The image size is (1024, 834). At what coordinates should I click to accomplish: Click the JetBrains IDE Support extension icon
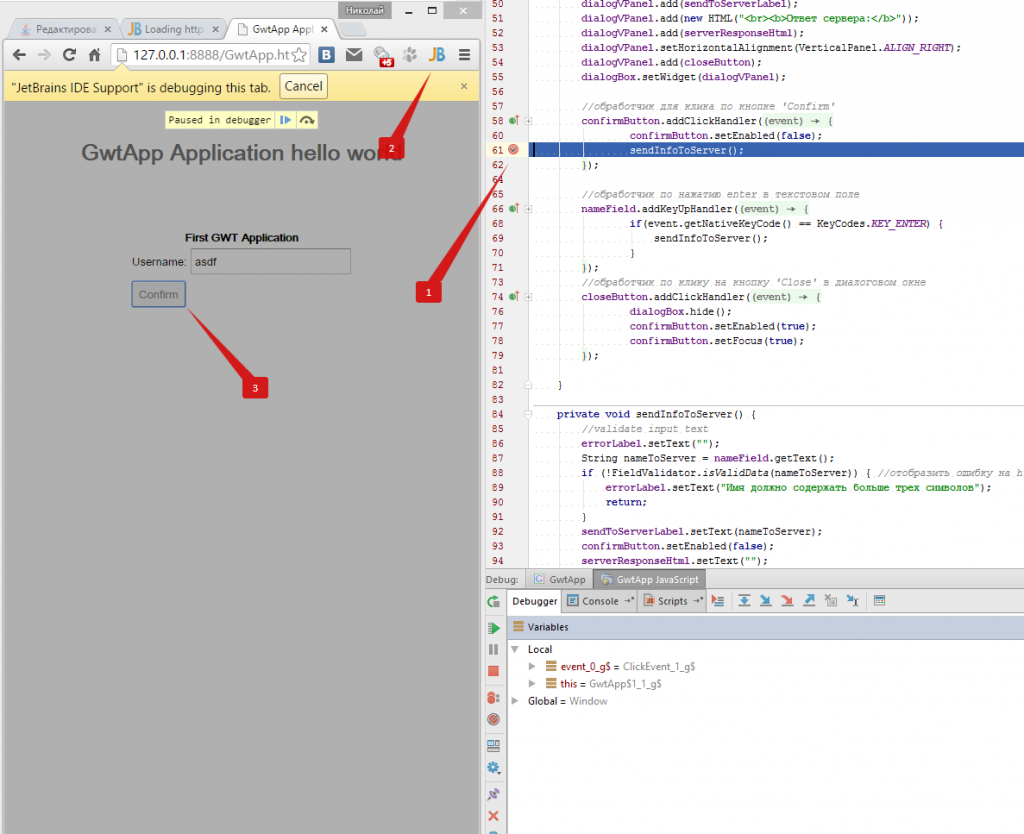pos(437,55)
